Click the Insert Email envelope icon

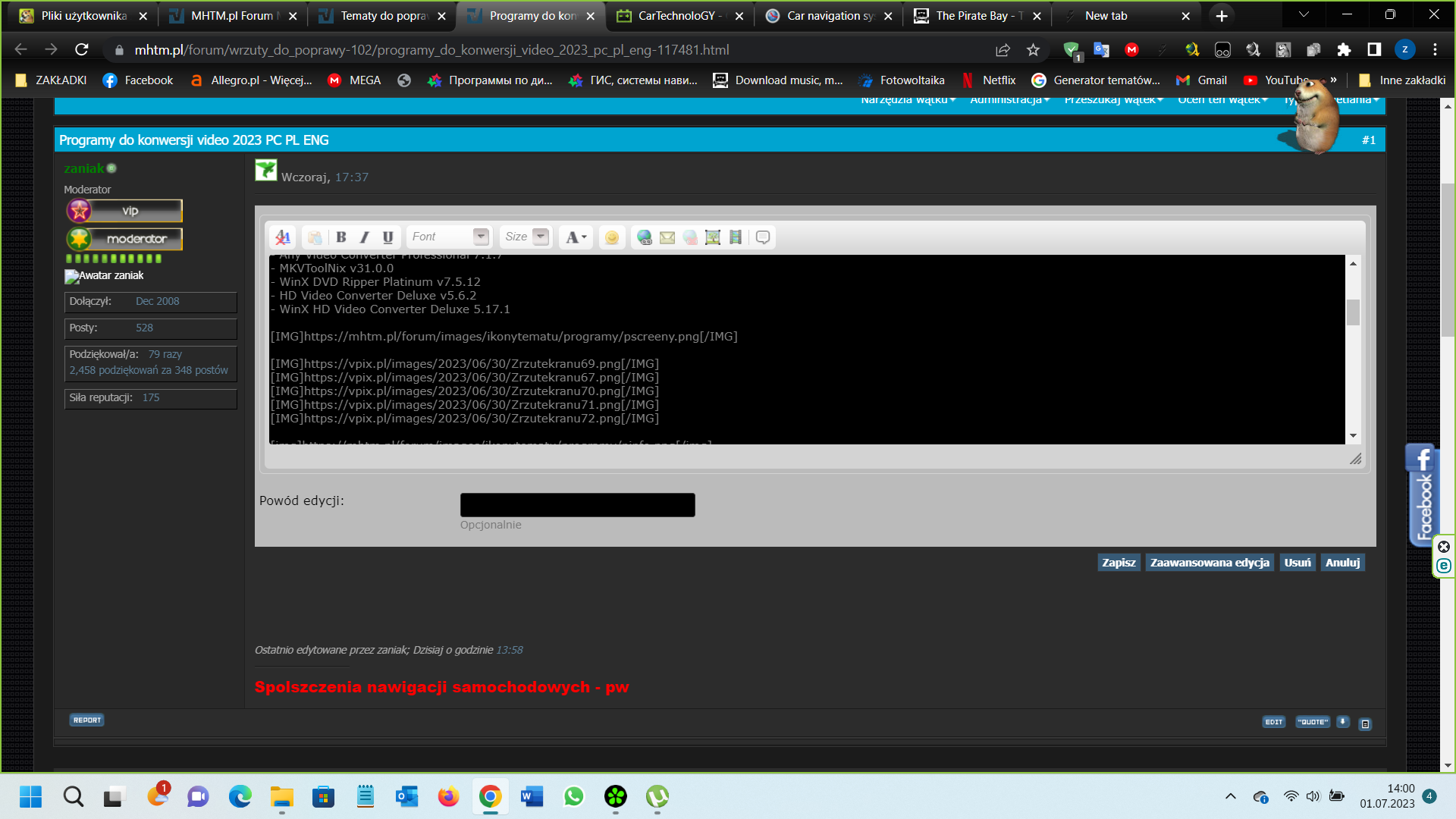667,237
